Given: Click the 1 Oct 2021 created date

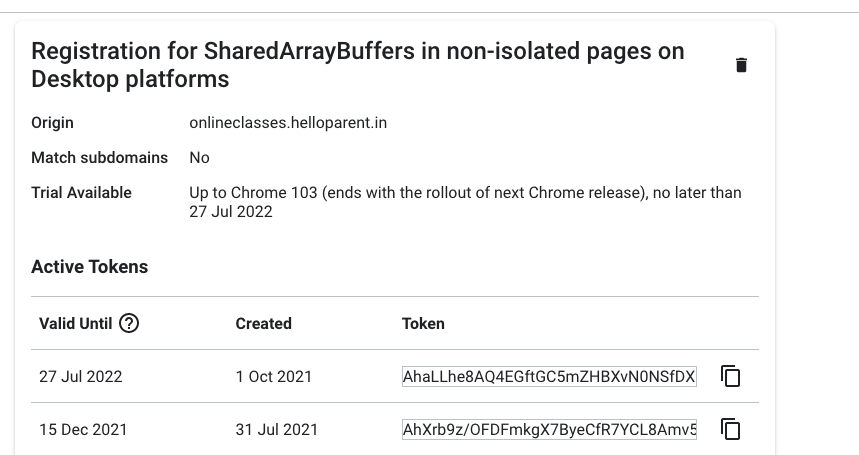Looking at the screenshot, I should [273, 377].
